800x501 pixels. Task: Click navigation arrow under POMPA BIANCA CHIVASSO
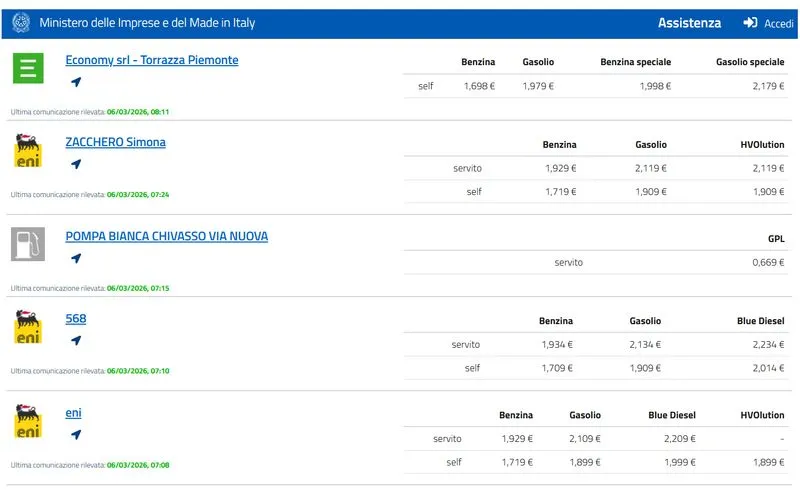pos(76,258)
